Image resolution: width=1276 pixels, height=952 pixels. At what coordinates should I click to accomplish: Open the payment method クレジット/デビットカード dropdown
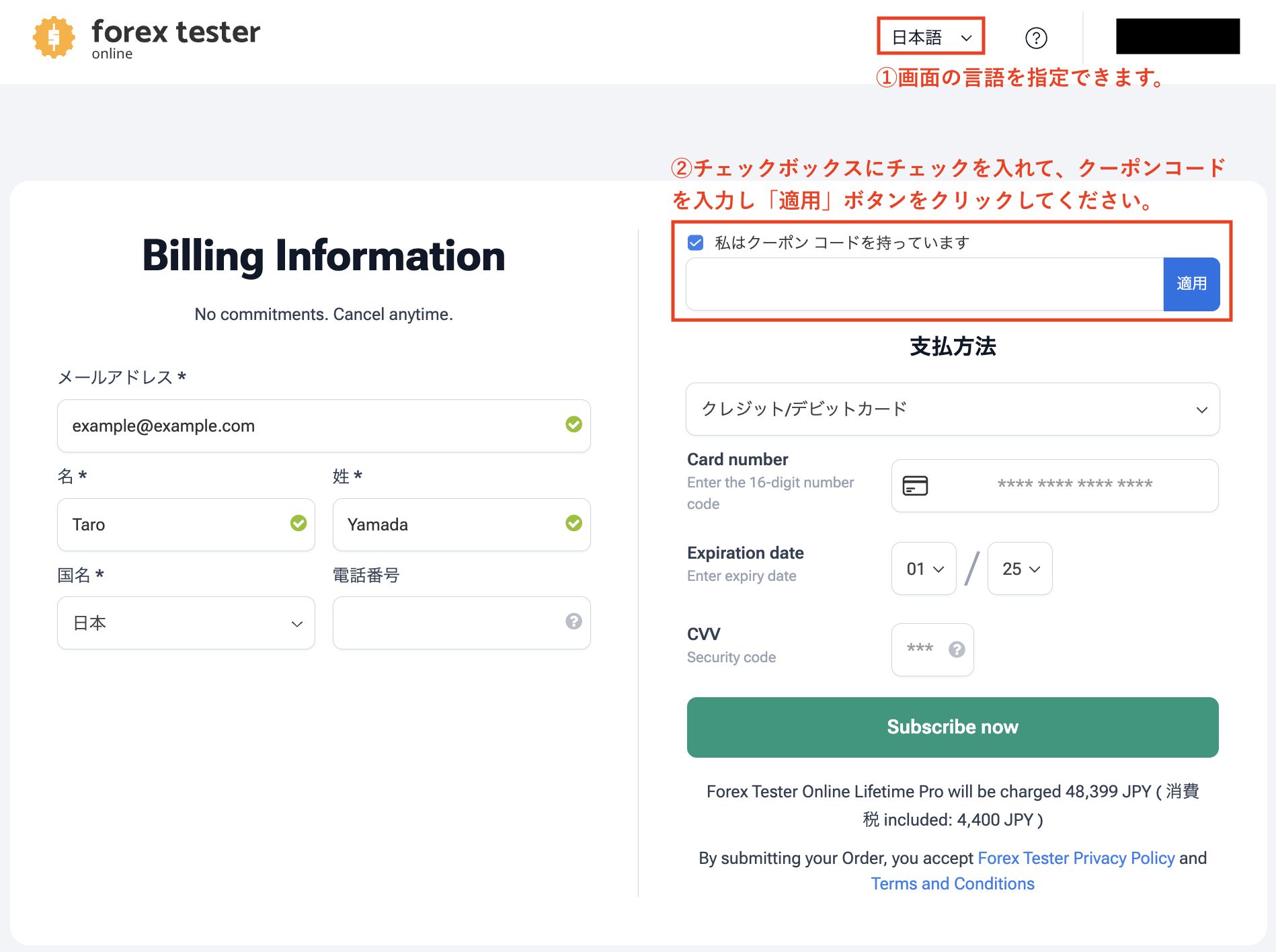coord(952,409)
